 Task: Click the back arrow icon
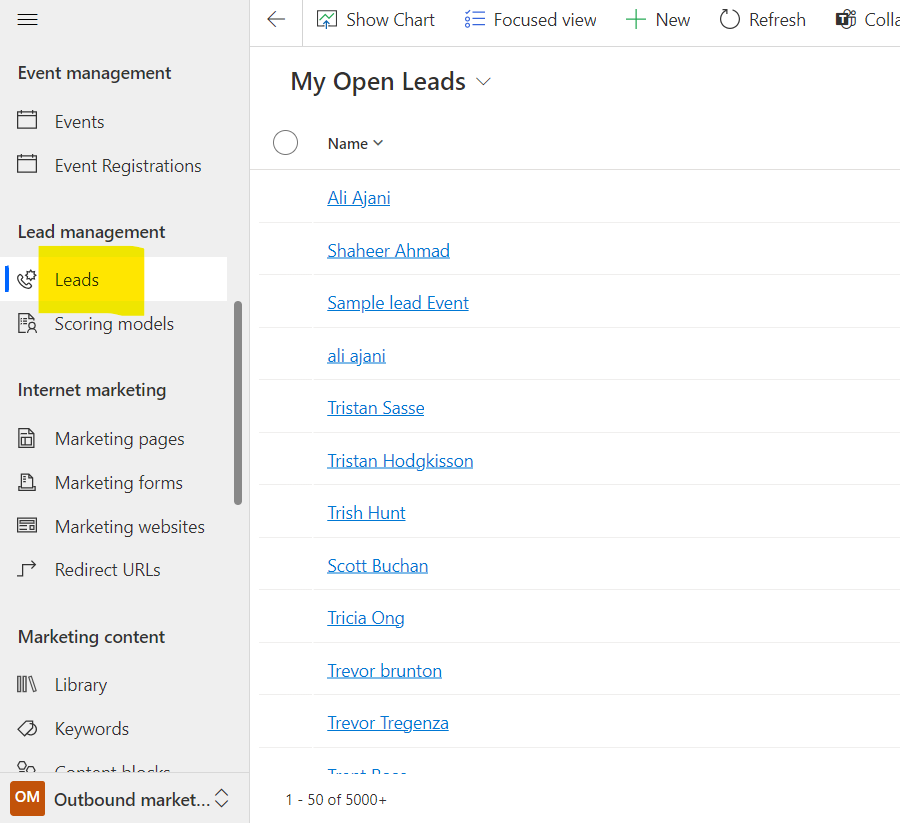pyautogui.click(x=276, y=20)
